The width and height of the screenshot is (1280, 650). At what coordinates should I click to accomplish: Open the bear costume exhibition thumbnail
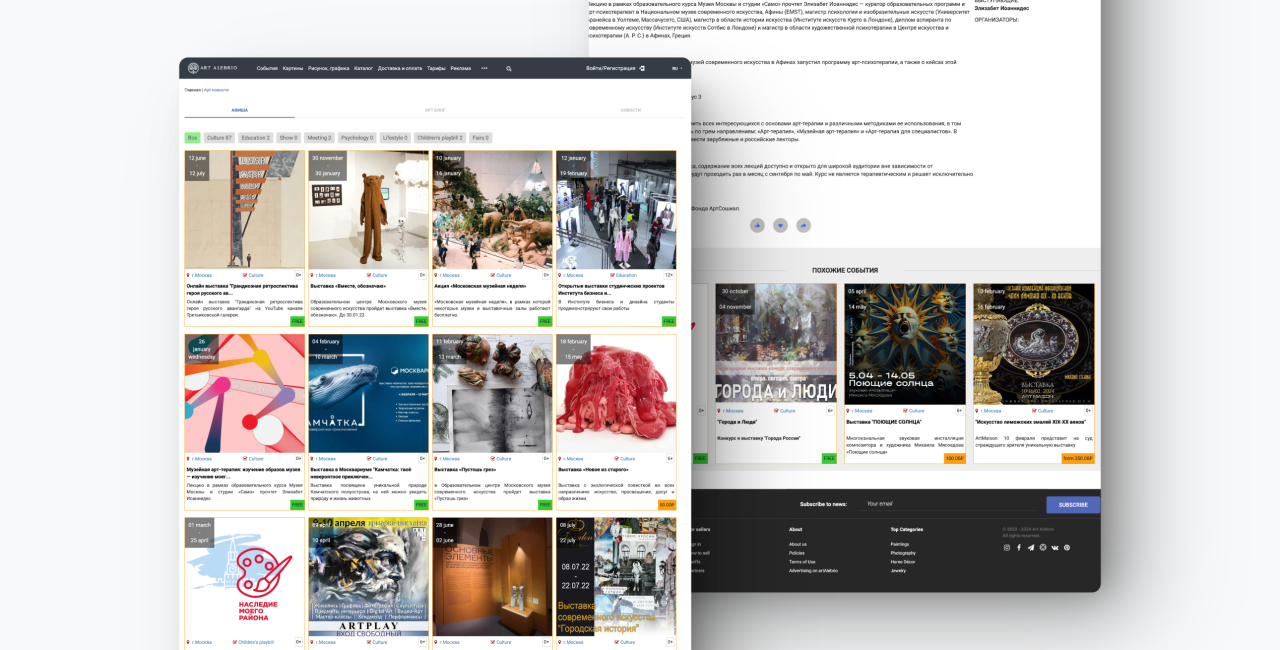pos(369,210)
